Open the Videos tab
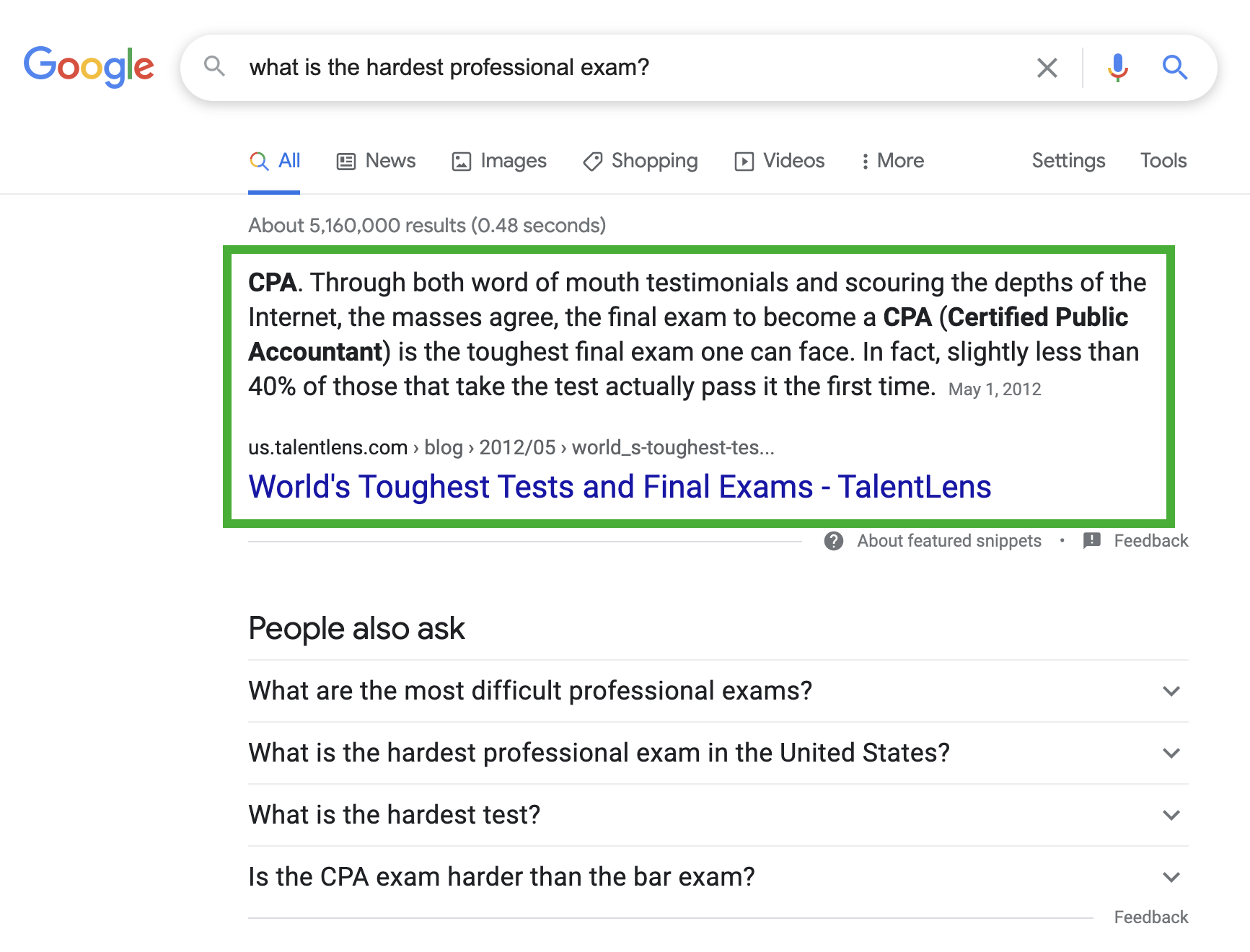Viewport: 1250px width, 952px height. [779, 161]
